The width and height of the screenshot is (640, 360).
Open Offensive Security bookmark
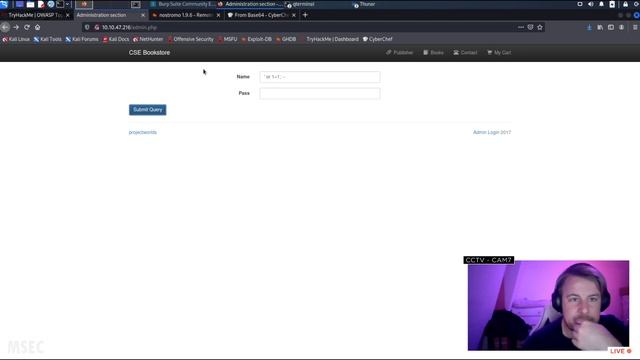191,39
